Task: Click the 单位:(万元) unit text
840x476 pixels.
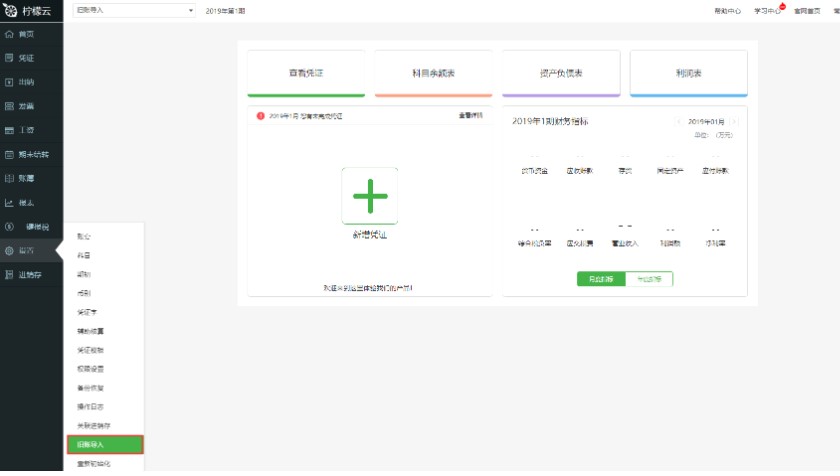Action: pos(713,135)
